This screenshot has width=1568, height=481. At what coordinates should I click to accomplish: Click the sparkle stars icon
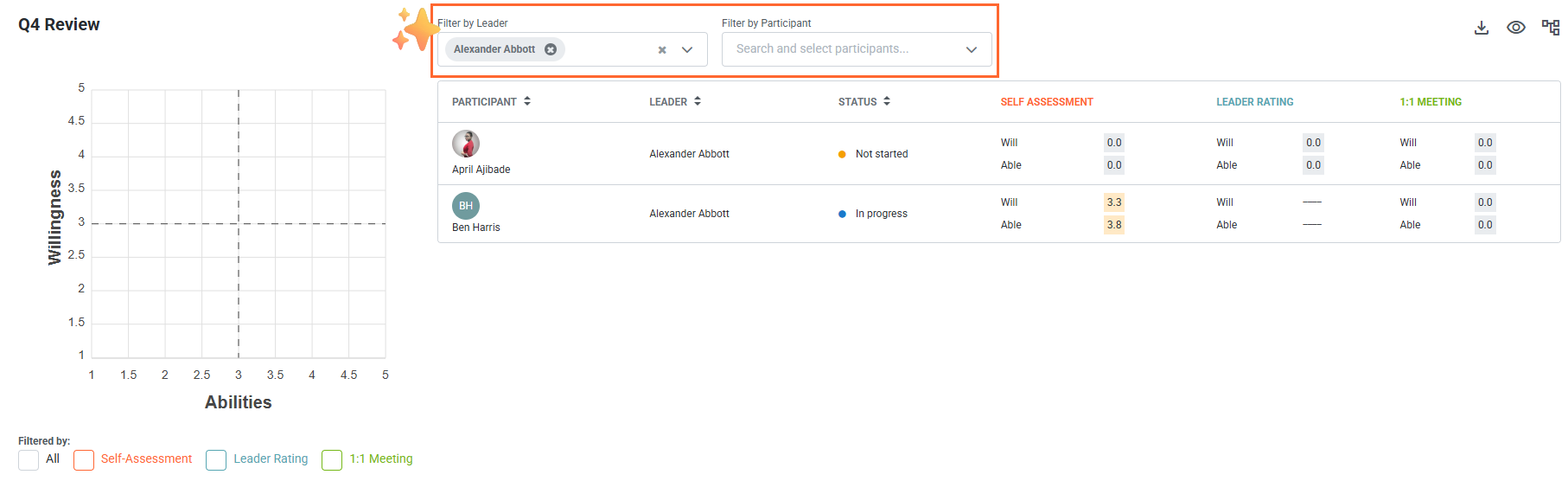[415, 29]
